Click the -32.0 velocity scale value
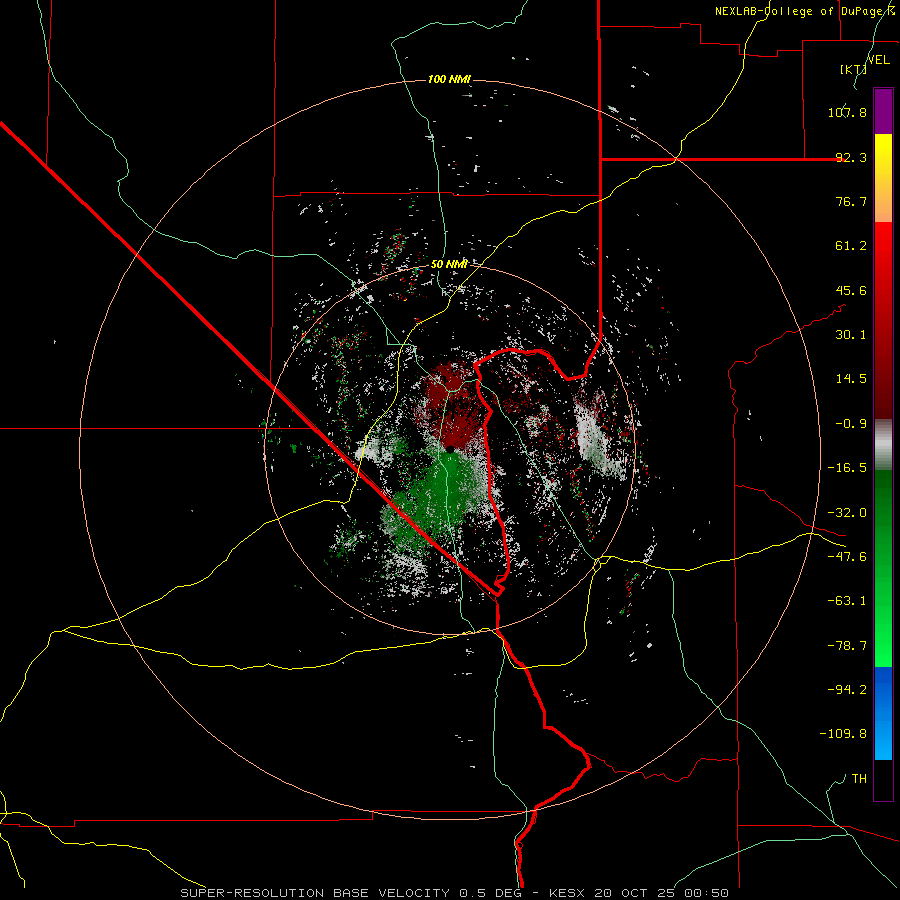Viewport: 900px width, 900px height. [847, 513]
